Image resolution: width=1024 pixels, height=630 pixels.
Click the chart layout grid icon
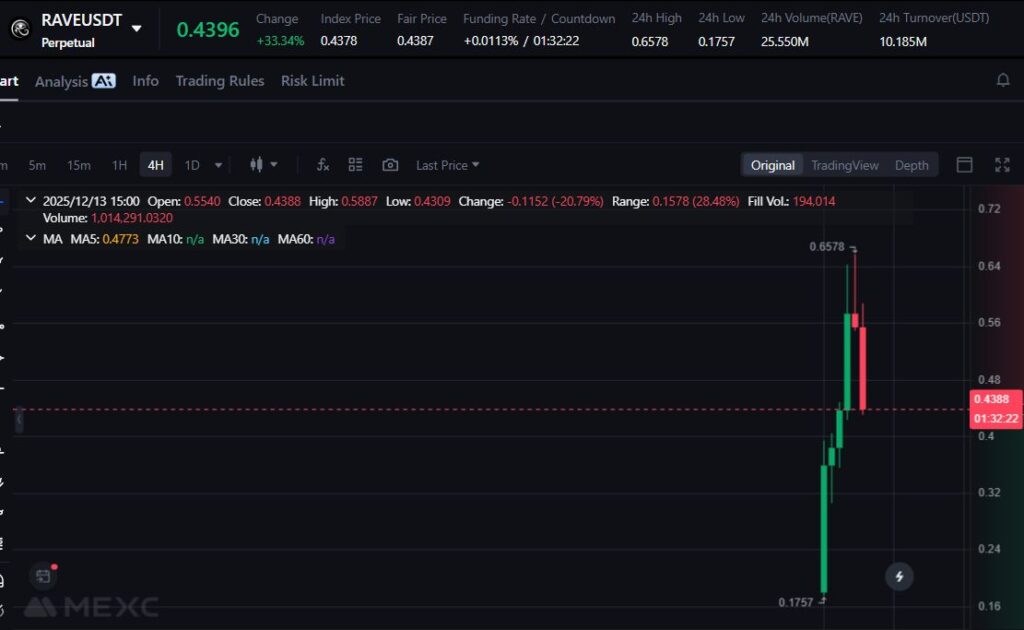coord(355,165)
